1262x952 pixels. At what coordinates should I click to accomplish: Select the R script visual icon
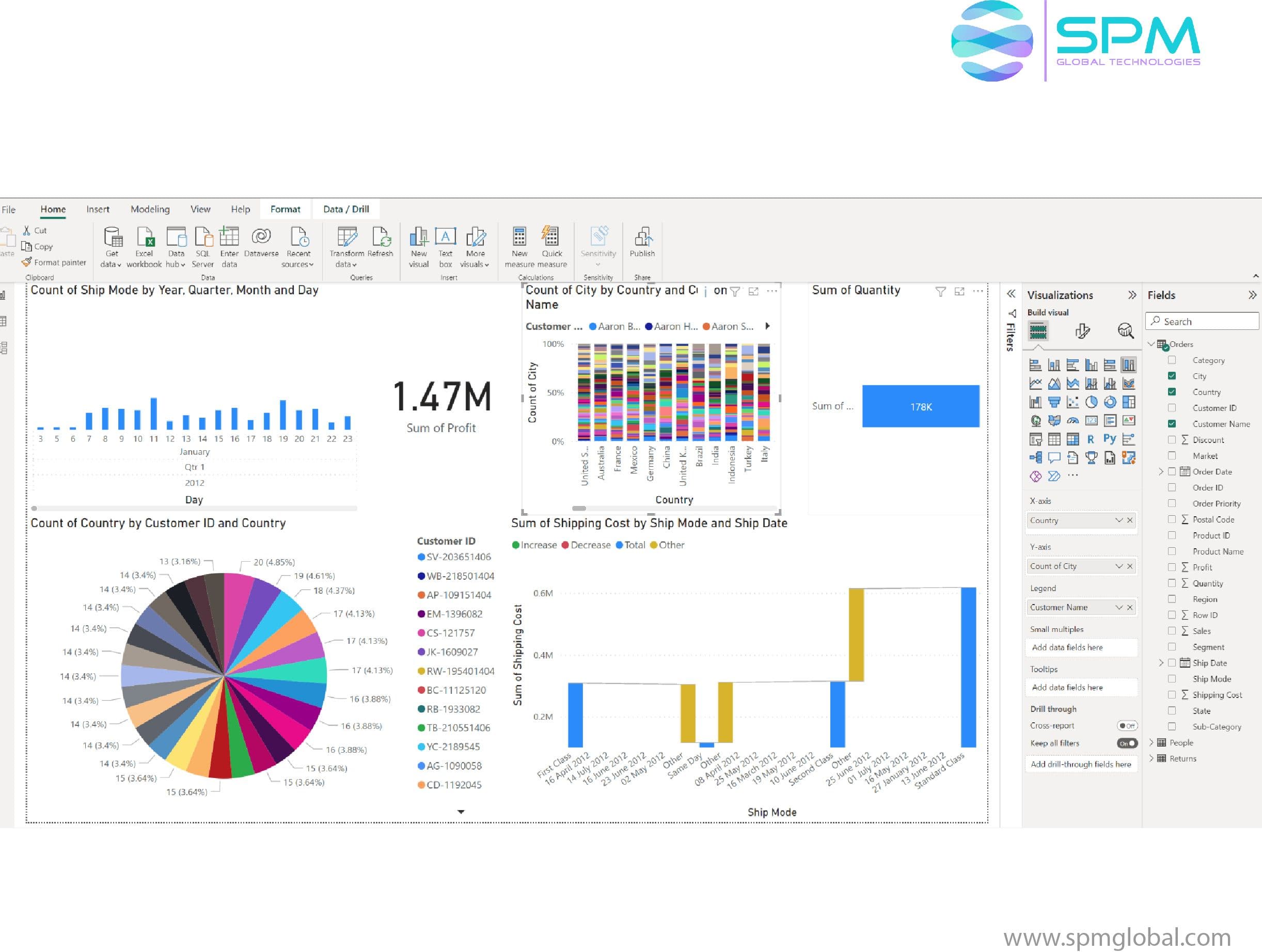coord(1091,439)
